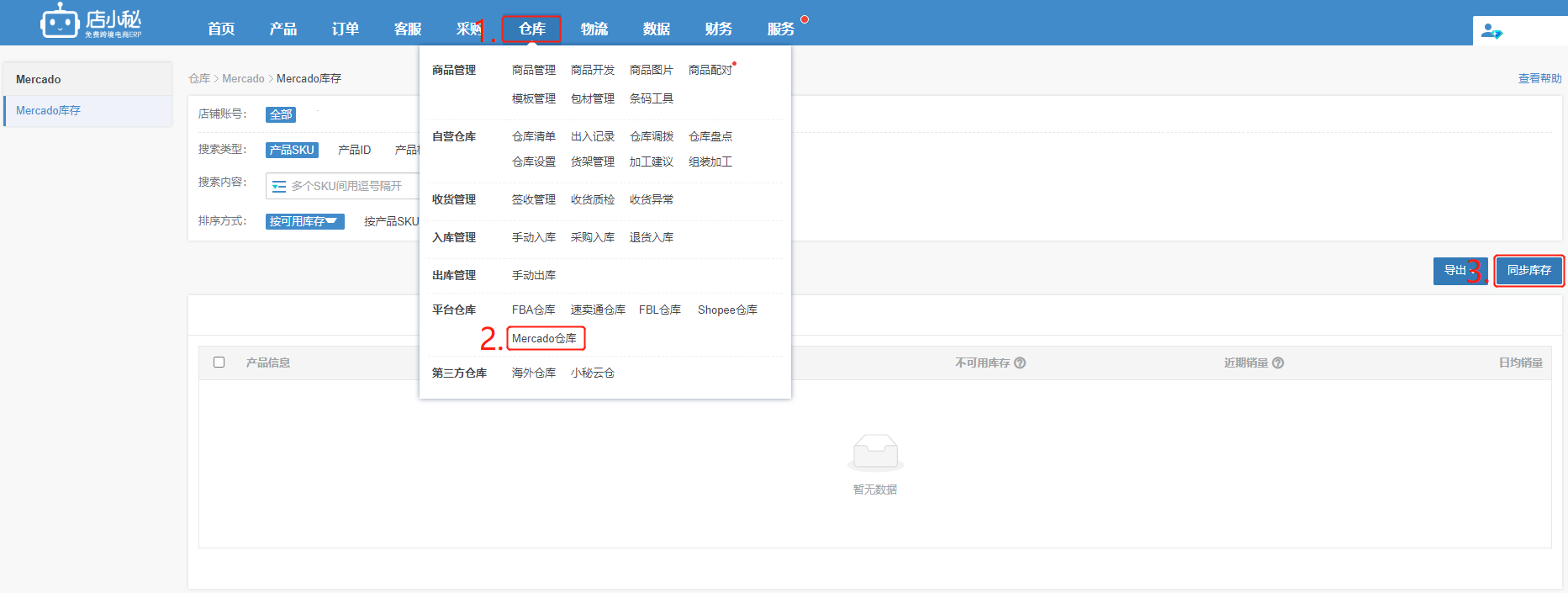Open FBL仓库 from the menu
The height and width of the screenshot is (593, 1568).
(660, 310)
